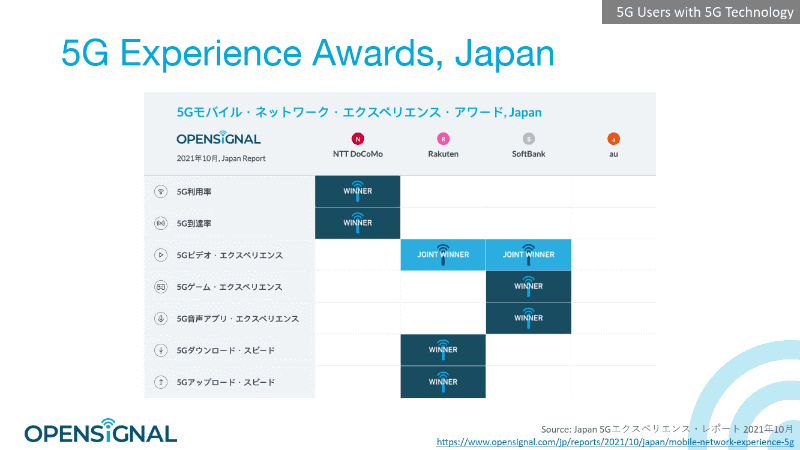Select SoftBank JOINT WINNER badge for video
The height and width of the screenshot is (450, 800).
click(529, 255)
